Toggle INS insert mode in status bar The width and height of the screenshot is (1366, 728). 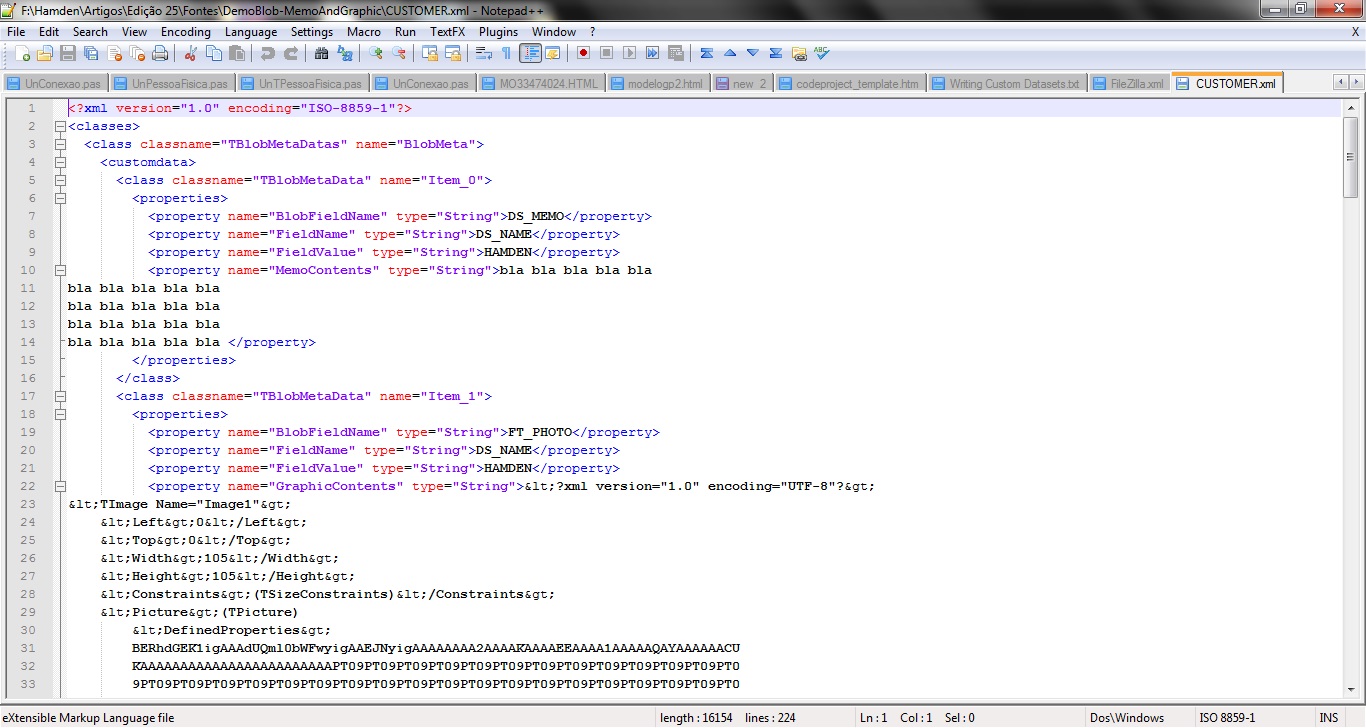1329,718
